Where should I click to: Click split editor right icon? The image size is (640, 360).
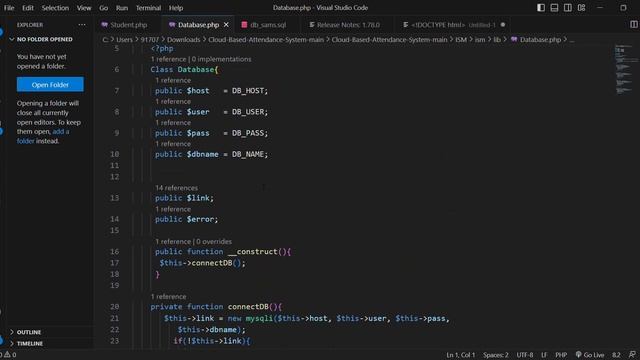point(633,24)
